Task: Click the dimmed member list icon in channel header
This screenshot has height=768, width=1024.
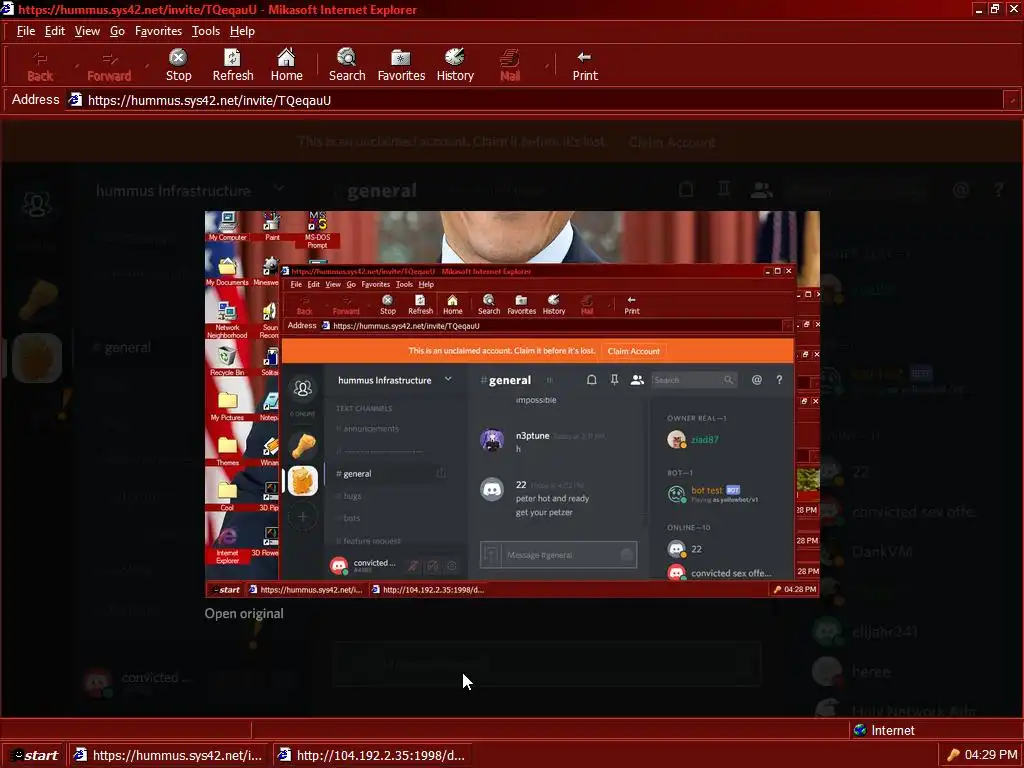Action: pos(761,190)
